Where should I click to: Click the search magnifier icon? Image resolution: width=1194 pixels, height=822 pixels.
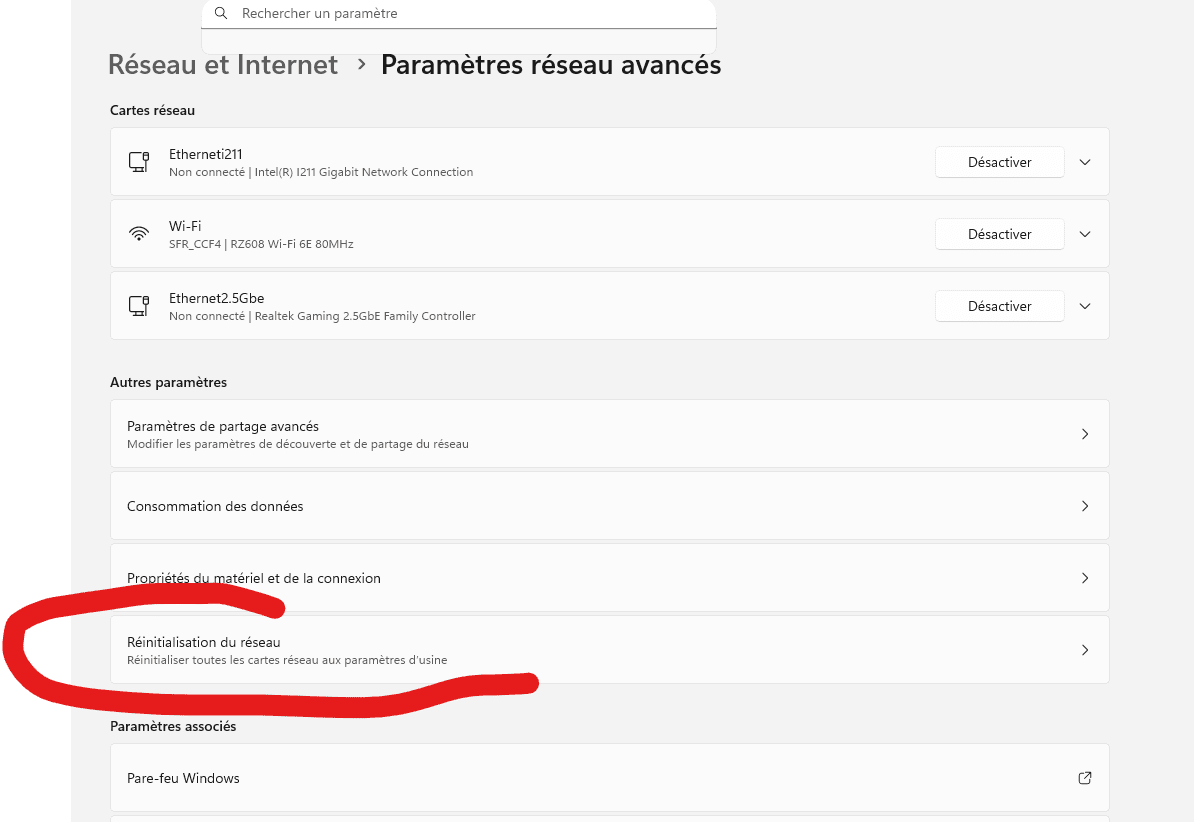pos(221,14)
